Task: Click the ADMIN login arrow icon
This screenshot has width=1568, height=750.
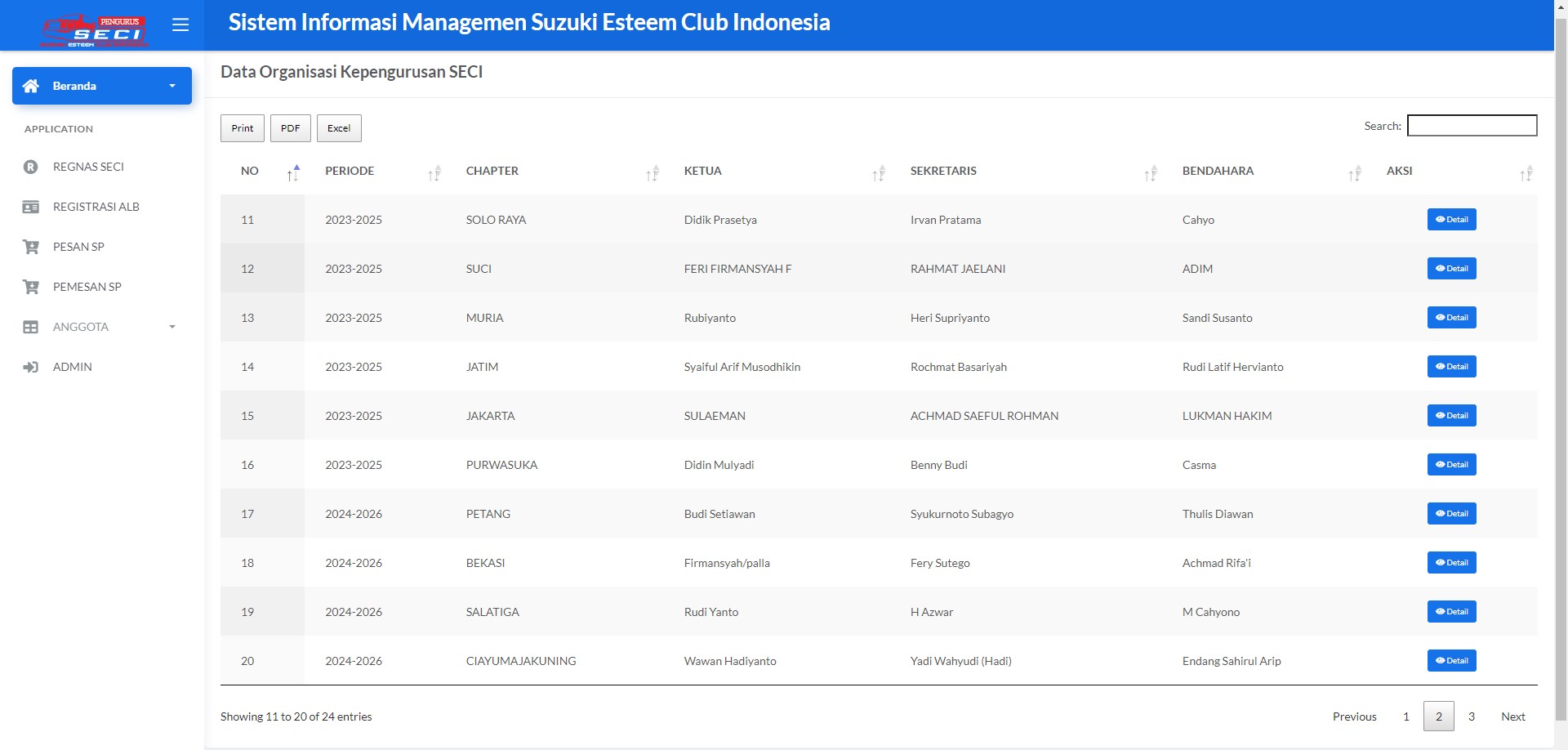Action: [x=31, y=367]
